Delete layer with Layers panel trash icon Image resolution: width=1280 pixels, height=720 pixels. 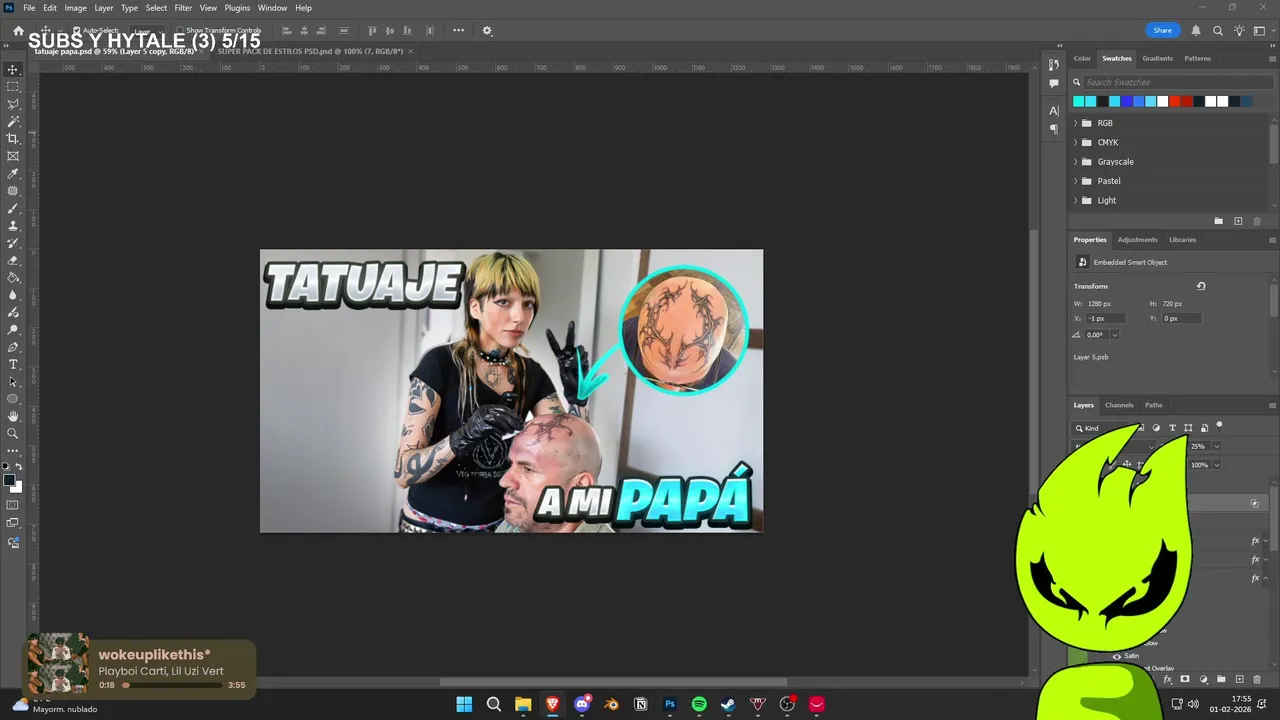click(1258, 679)
